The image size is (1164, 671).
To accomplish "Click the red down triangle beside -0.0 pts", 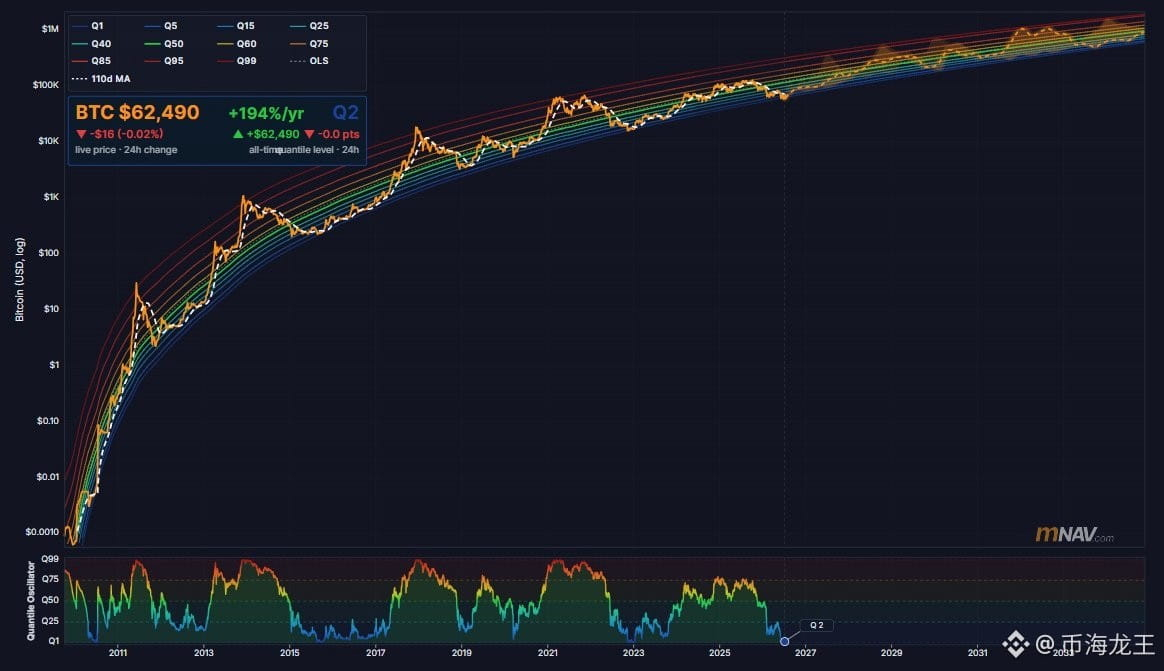I will (x=310, y=134).
